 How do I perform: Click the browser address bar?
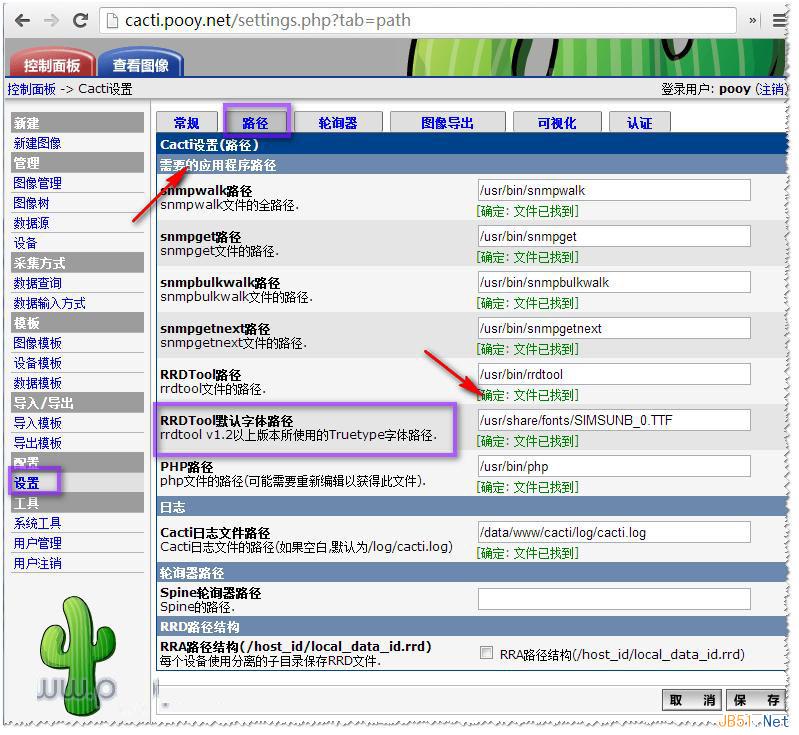[420, 20]
